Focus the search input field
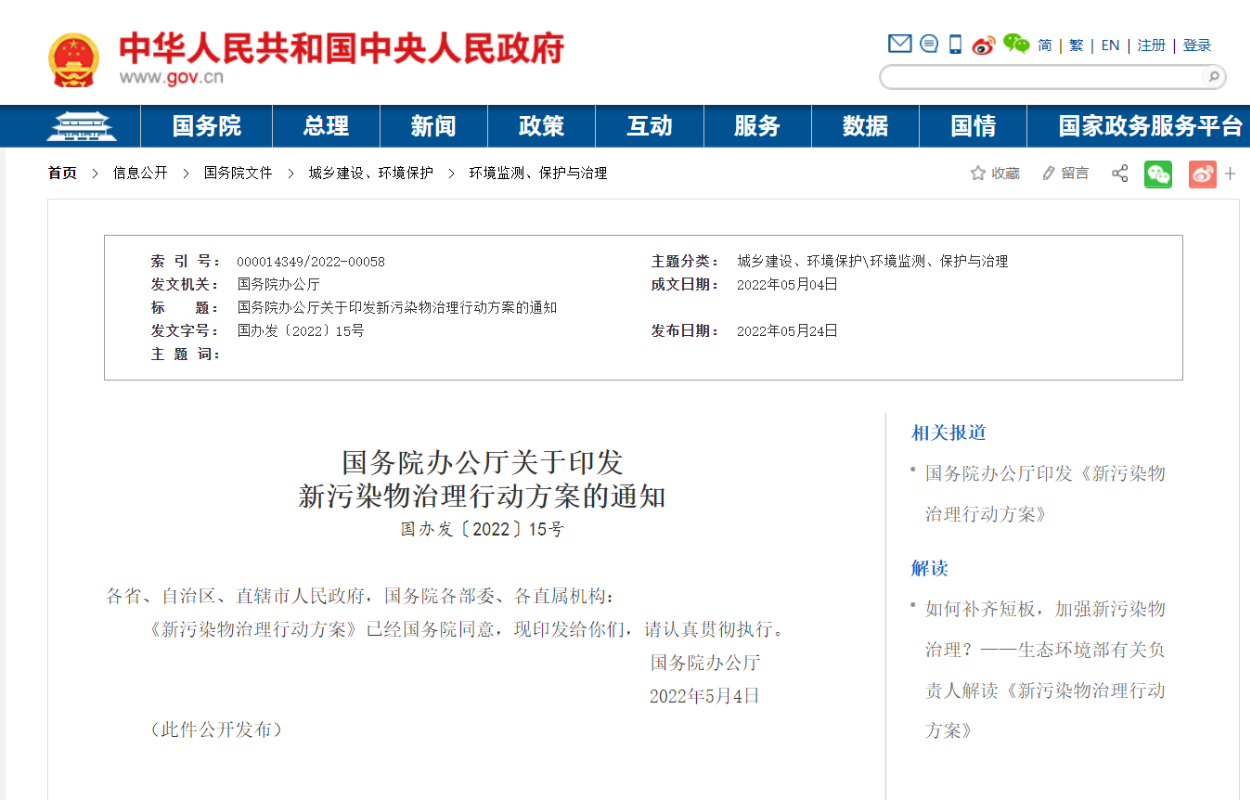 (1040, 77)
